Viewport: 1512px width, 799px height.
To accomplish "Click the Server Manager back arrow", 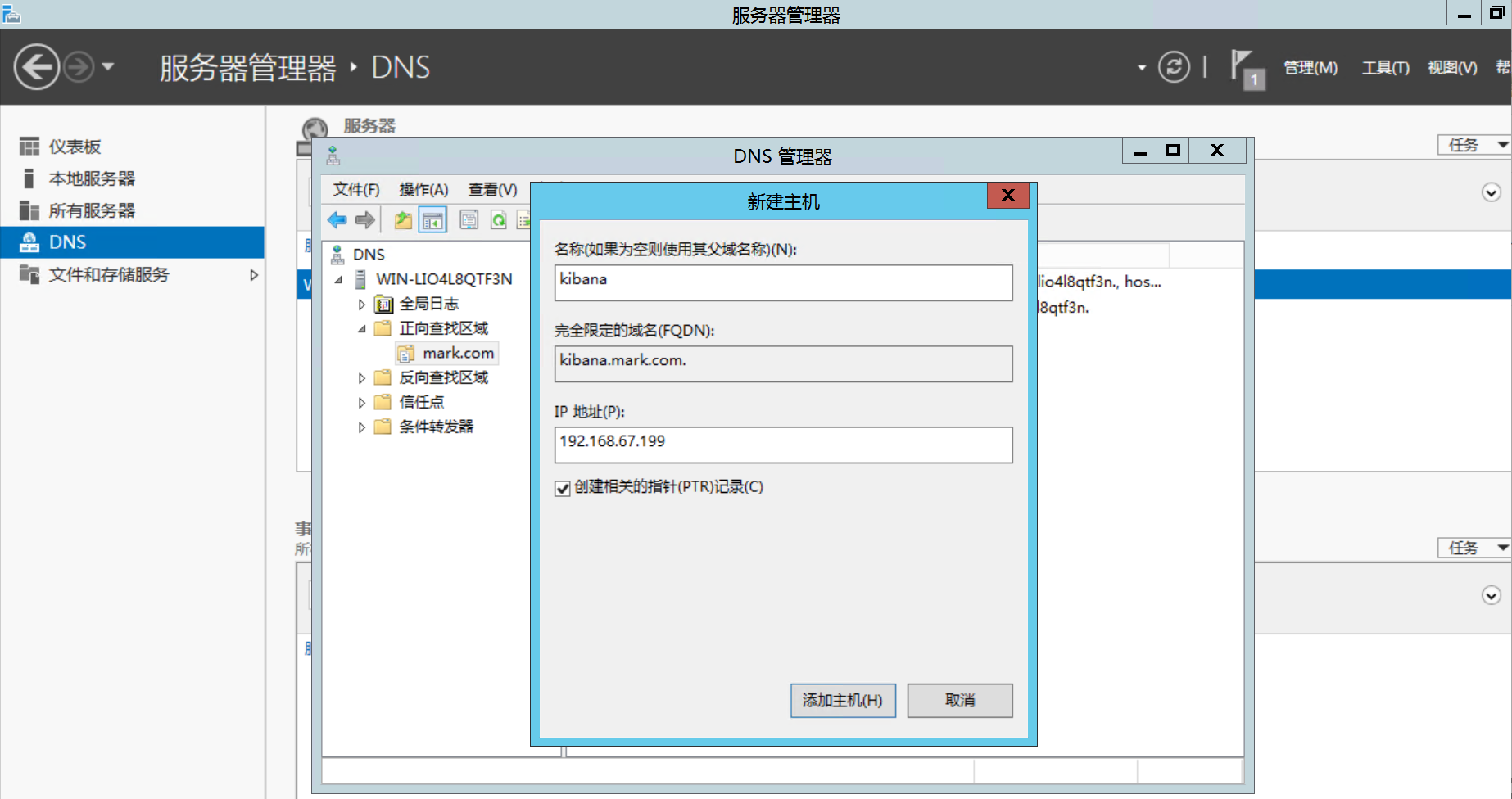I will pyautogui.click(x=36, y=67).
